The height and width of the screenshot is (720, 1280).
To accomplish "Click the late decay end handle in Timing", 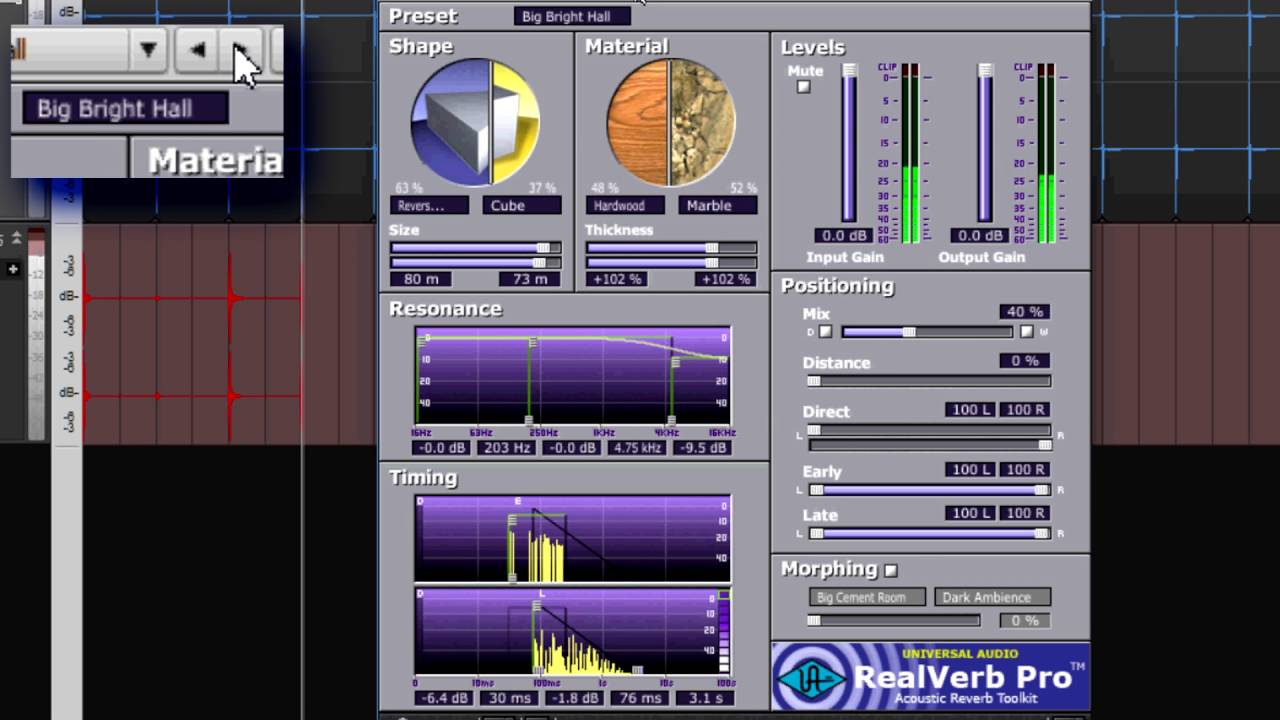I will pos(638,670).
